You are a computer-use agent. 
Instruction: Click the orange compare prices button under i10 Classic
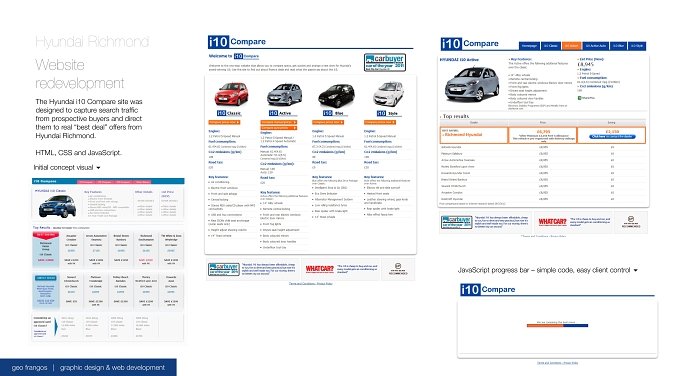point(224,122)
